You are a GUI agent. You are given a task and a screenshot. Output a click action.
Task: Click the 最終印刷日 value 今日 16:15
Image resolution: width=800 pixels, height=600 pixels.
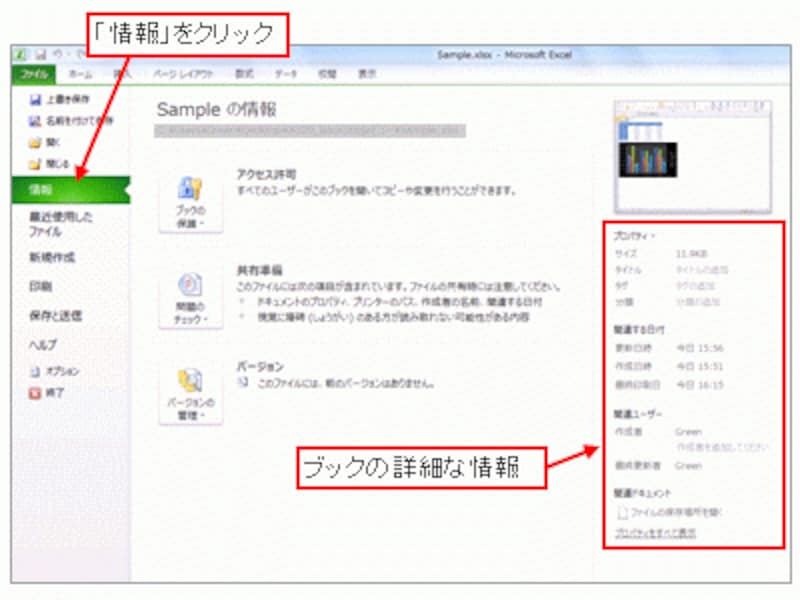point(699,385)
